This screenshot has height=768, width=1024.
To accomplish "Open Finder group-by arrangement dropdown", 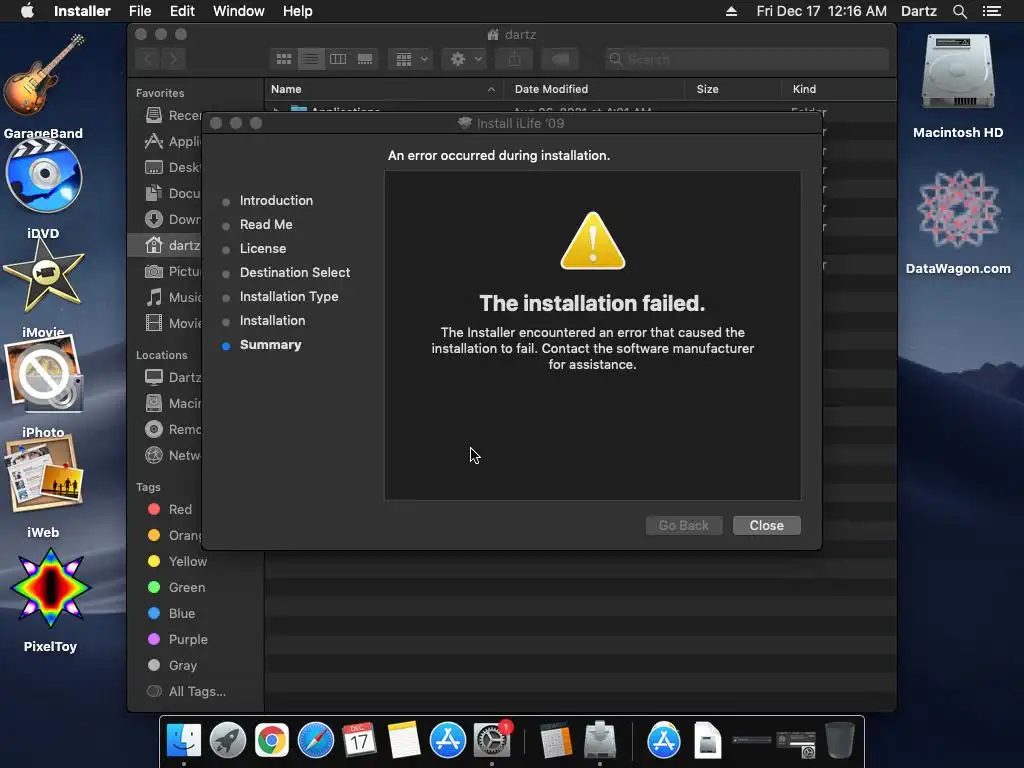I will (411, 59).
